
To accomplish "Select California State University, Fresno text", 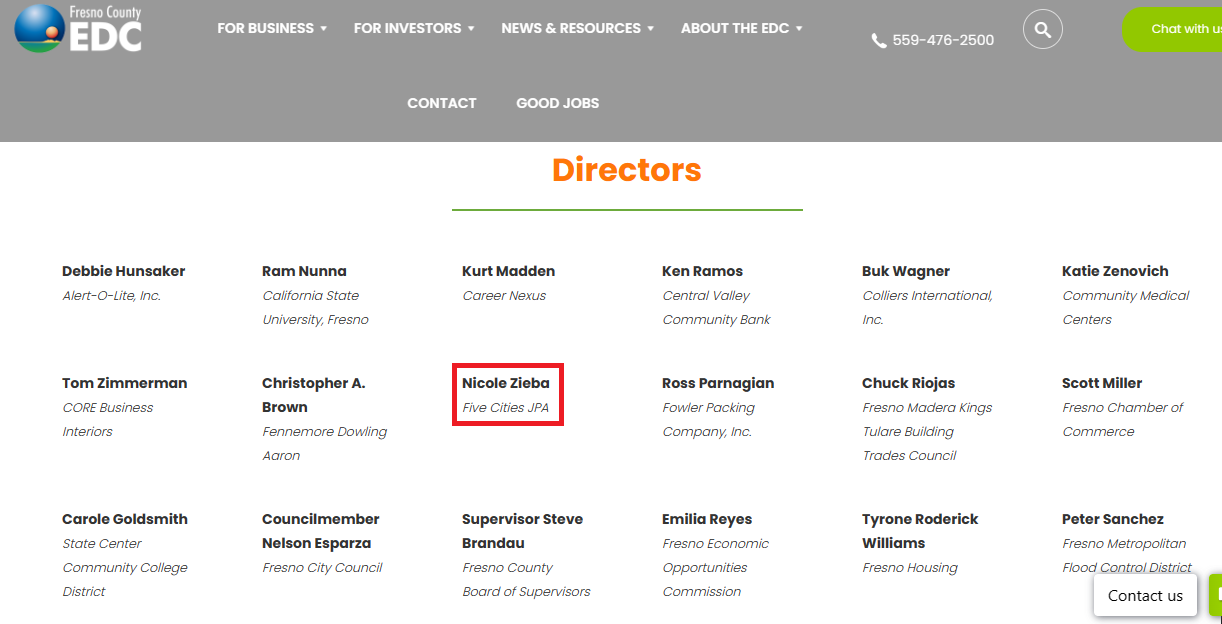I will pyautogui.click(x=316, y=307).
